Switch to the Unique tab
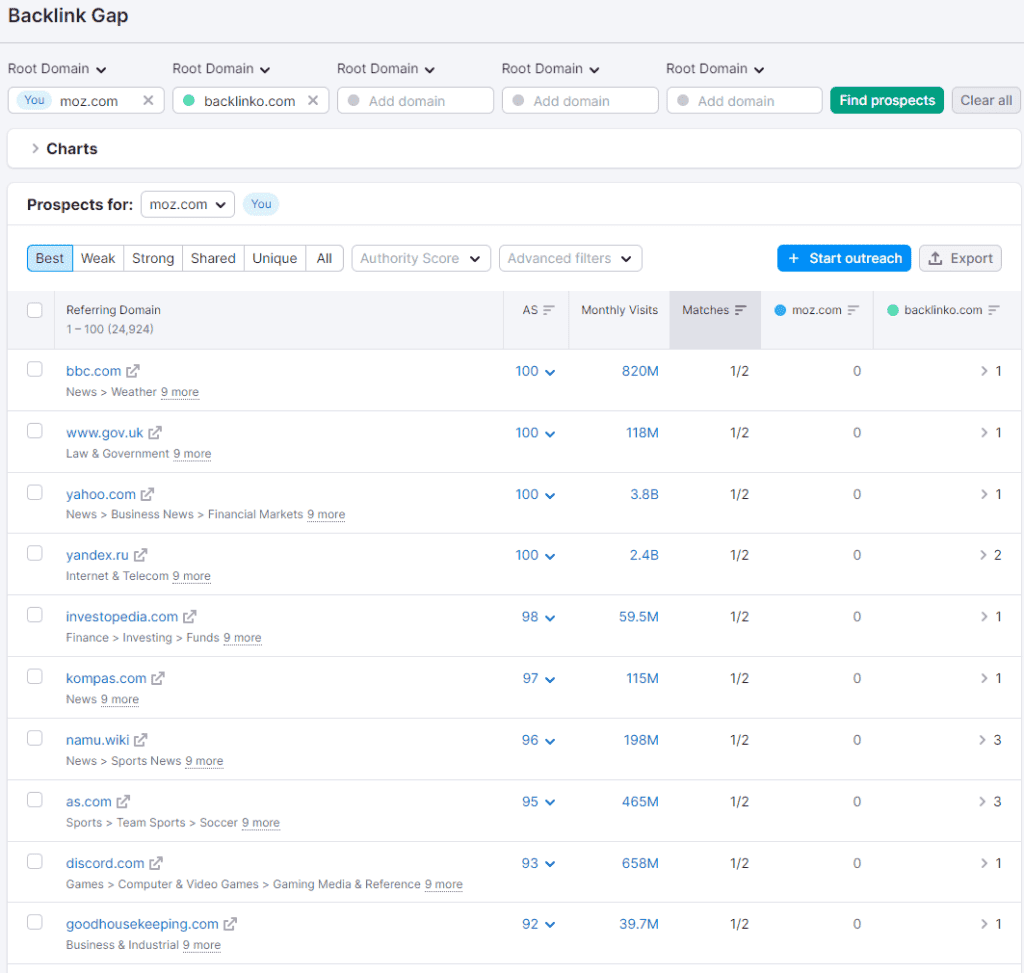The height and width of the screenshot is (973, 1024). click(x=274, y=258)
